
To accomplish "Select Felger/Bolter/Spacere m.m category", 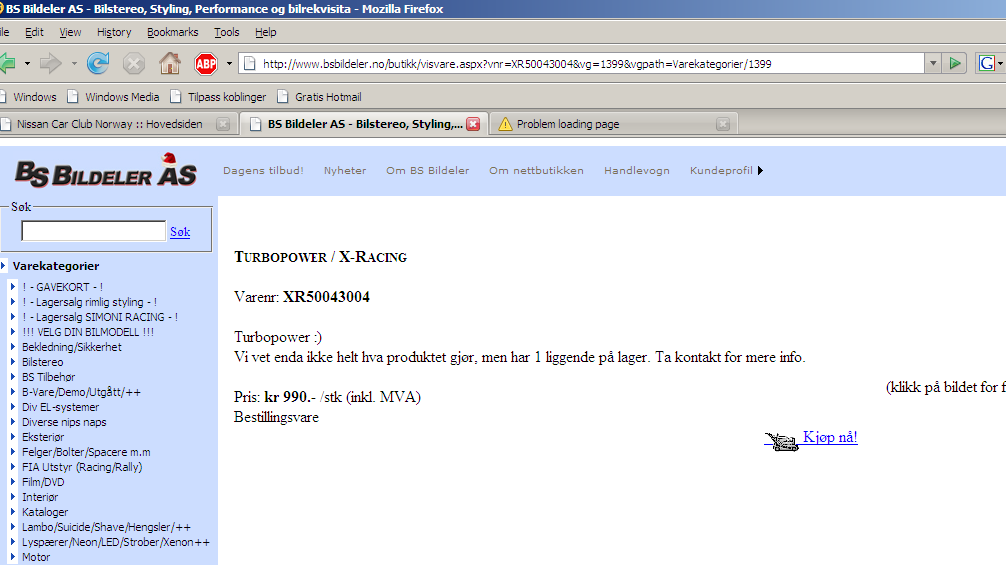I will [86, 452].
